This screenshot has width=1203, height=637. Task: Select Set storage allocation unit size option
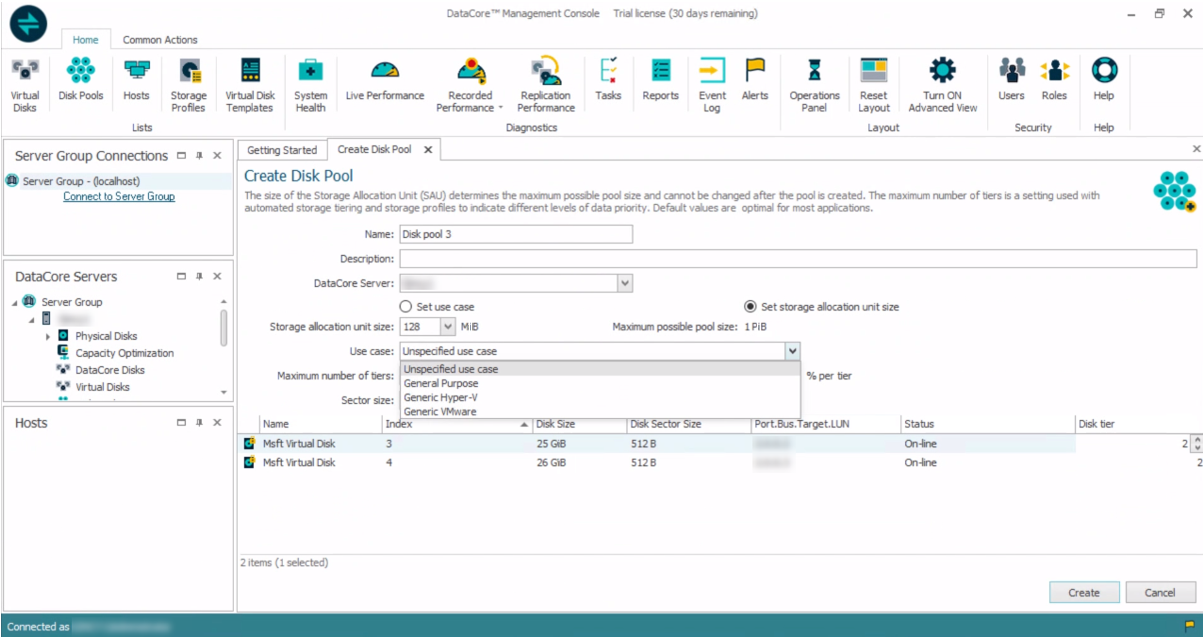(750, 307)
